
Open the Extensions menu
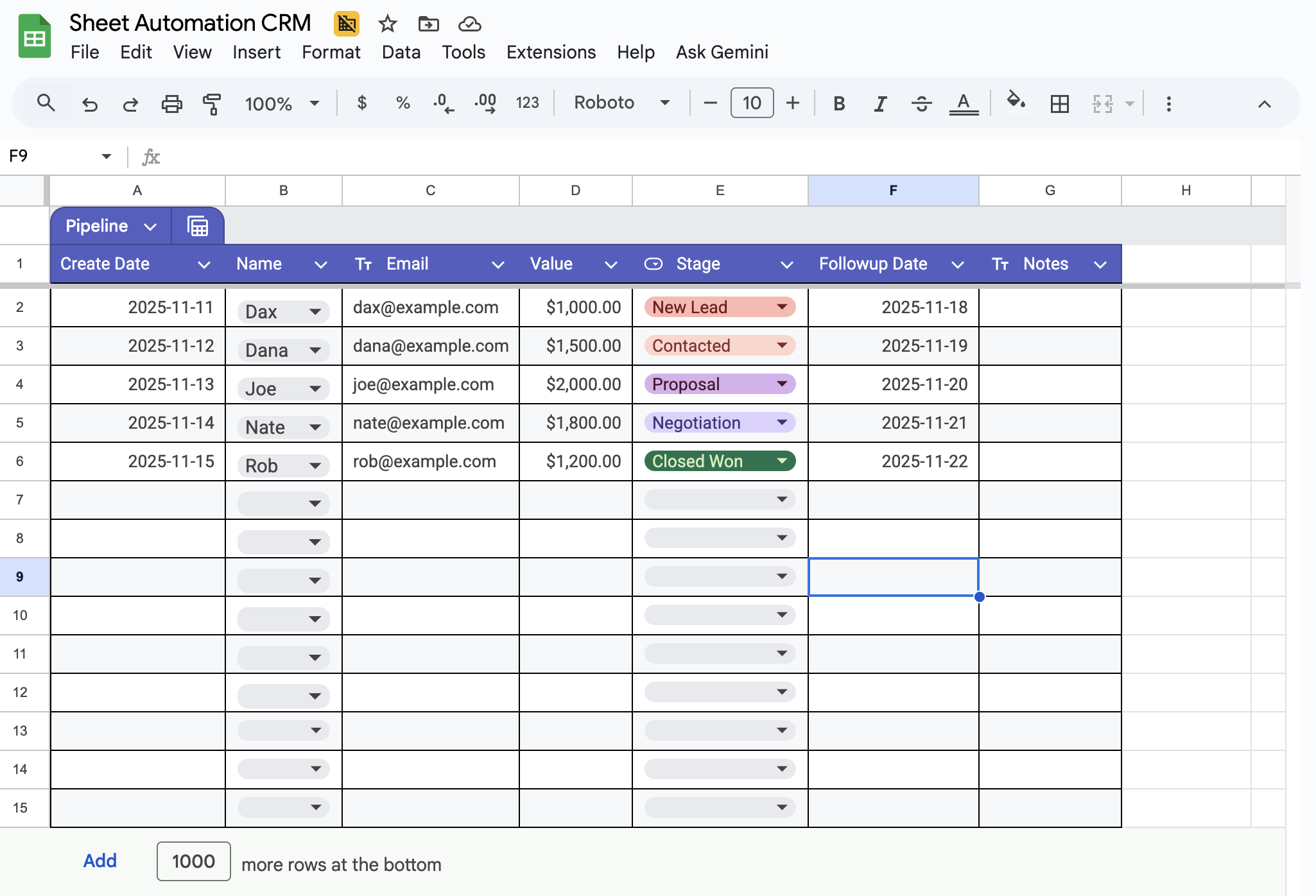tap(551, 52)
